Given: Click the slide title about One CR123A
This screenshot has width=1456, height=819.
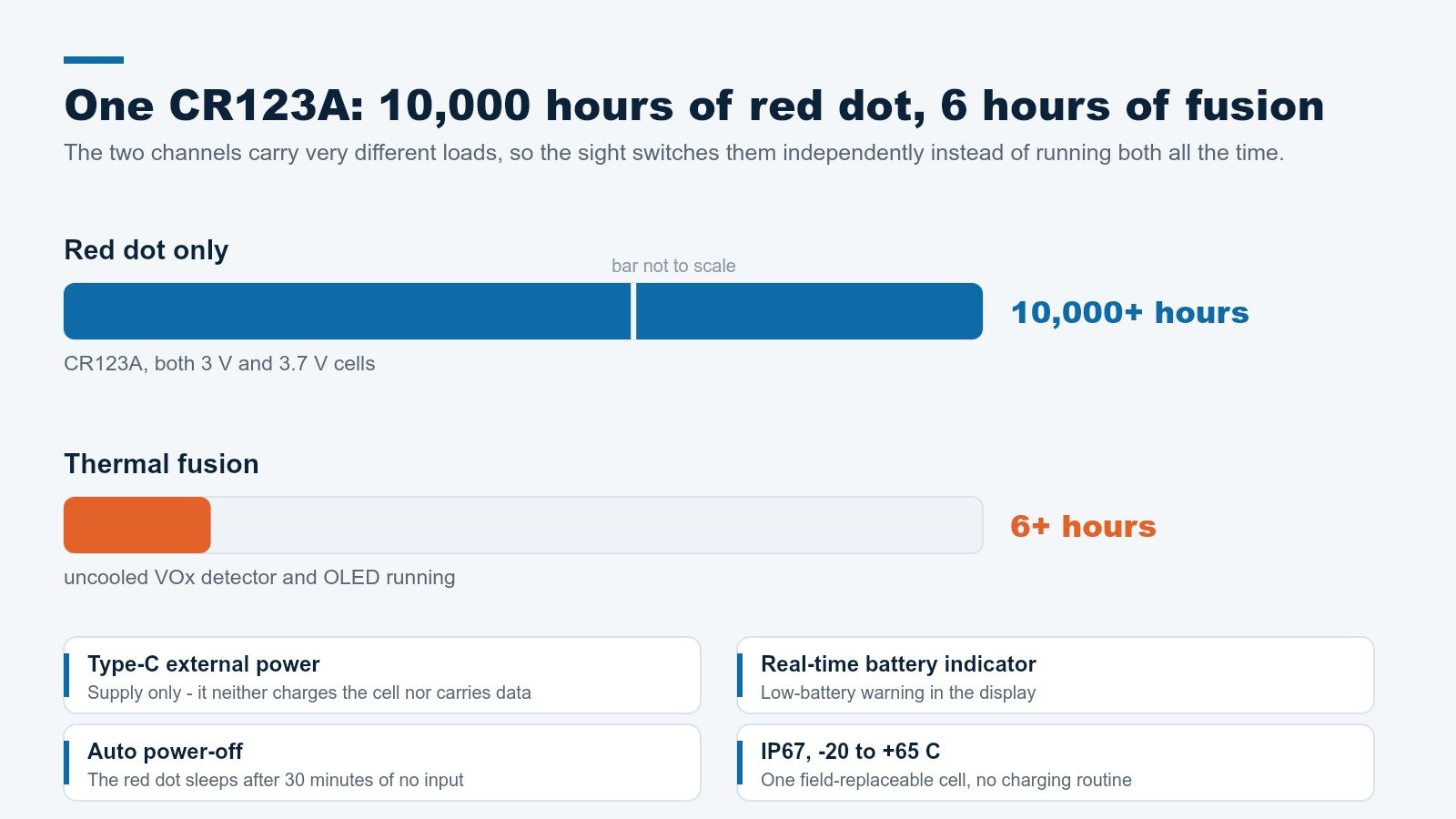Looking at the screenshot, I should click(x=693, y=106).
